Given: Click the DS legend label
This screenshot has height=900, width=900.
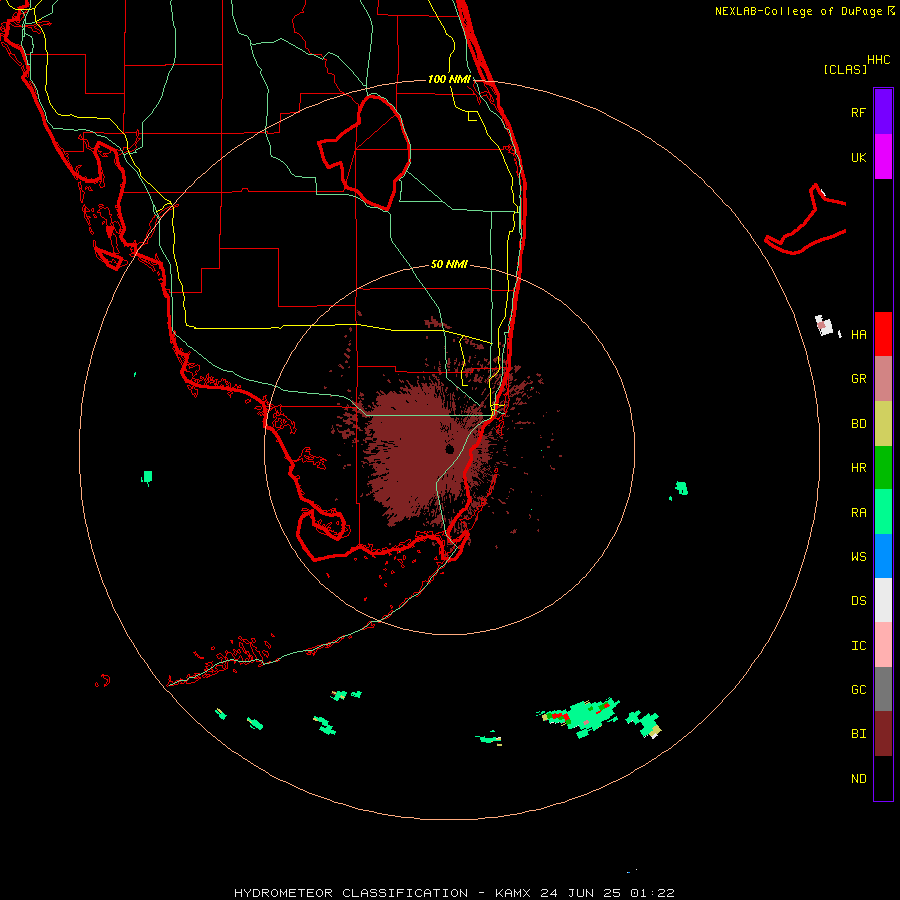Looking at the screenshot, I should (x=858, y=600).
